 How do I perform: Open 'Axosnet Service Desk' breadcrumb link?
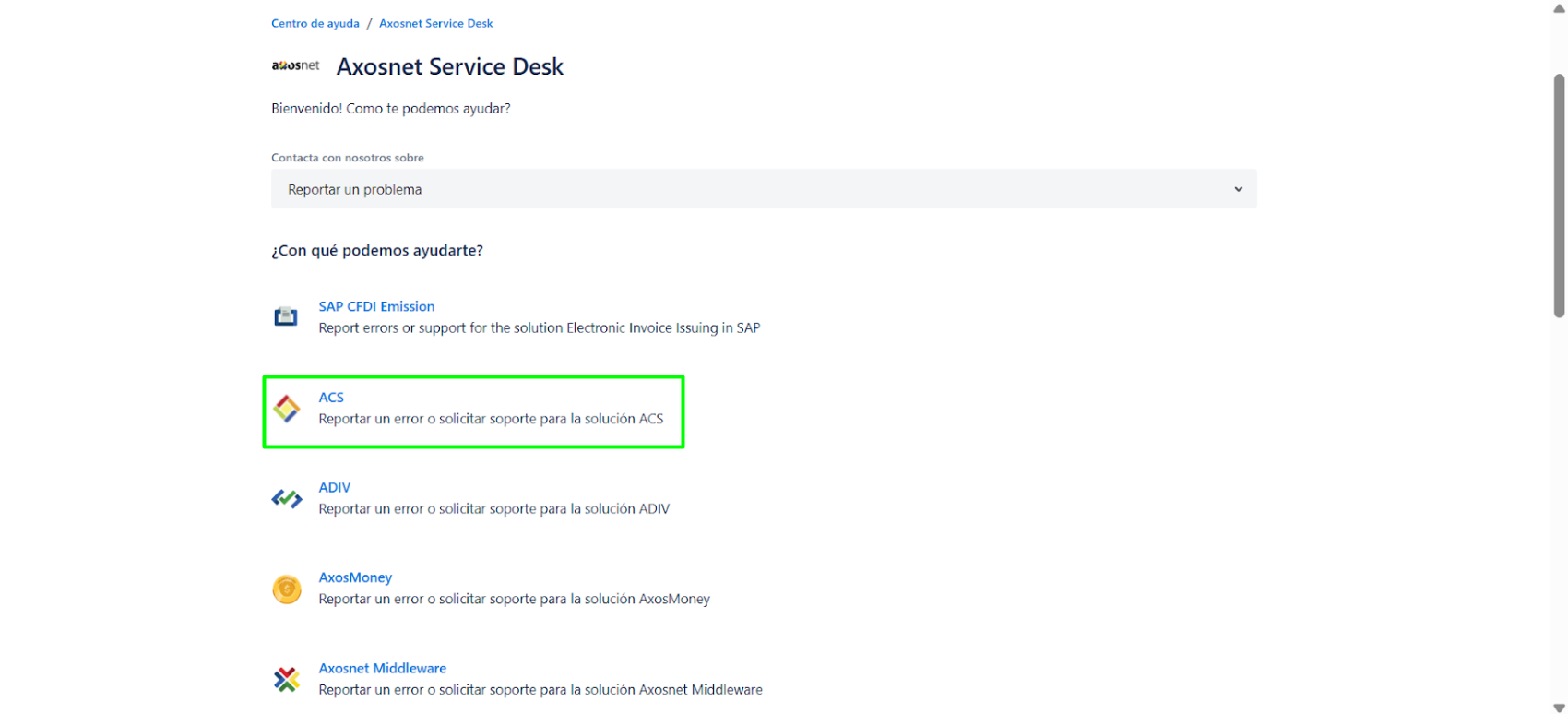tap(435, 24)
